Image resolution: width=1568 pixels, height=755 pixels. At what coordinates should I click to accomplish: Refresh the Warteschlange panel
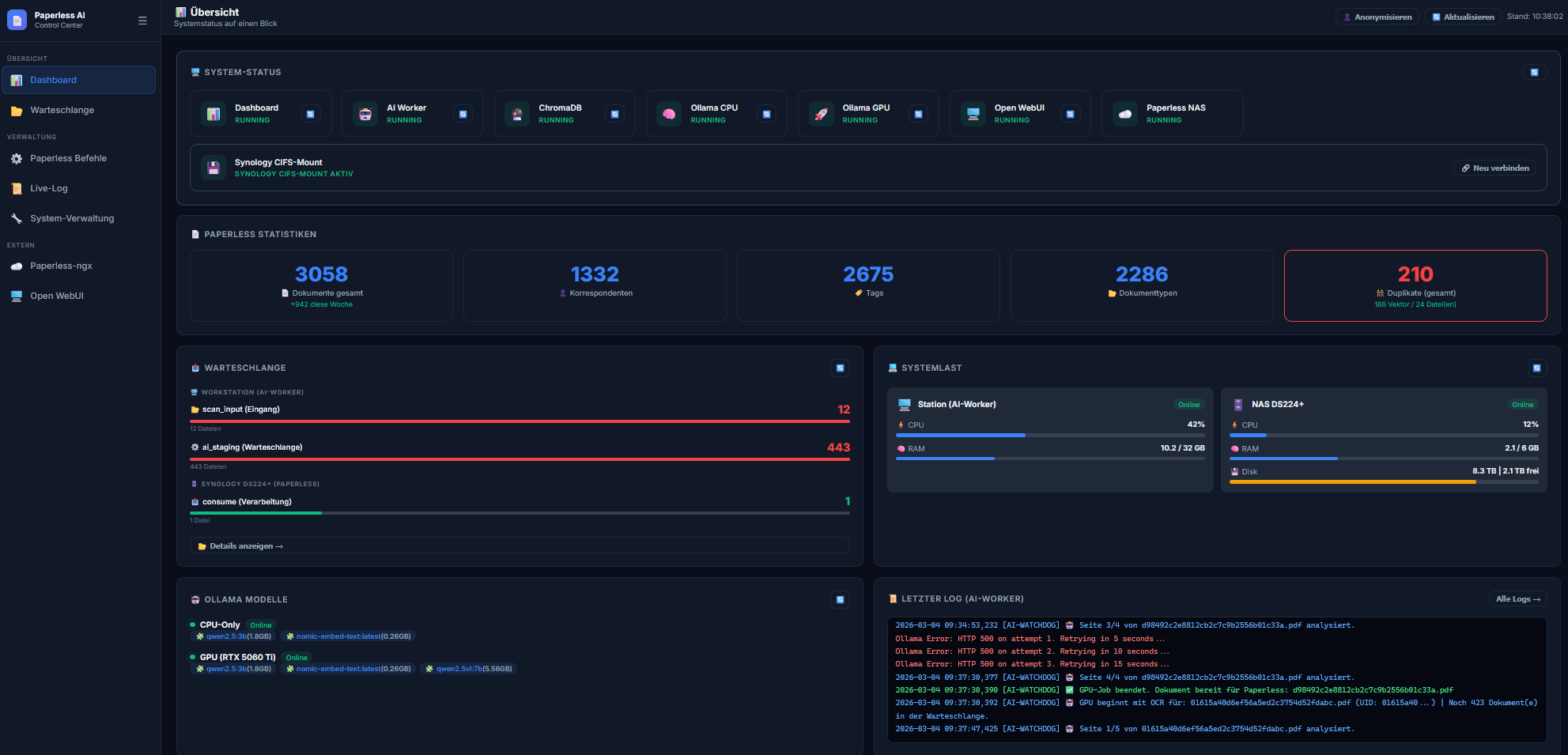coord(840,368)
